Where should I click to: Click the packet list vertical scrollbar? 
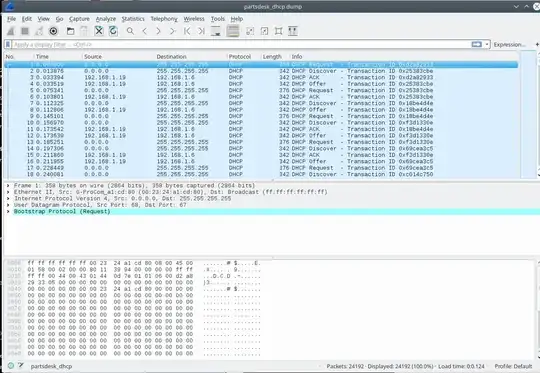coord(538,114)
